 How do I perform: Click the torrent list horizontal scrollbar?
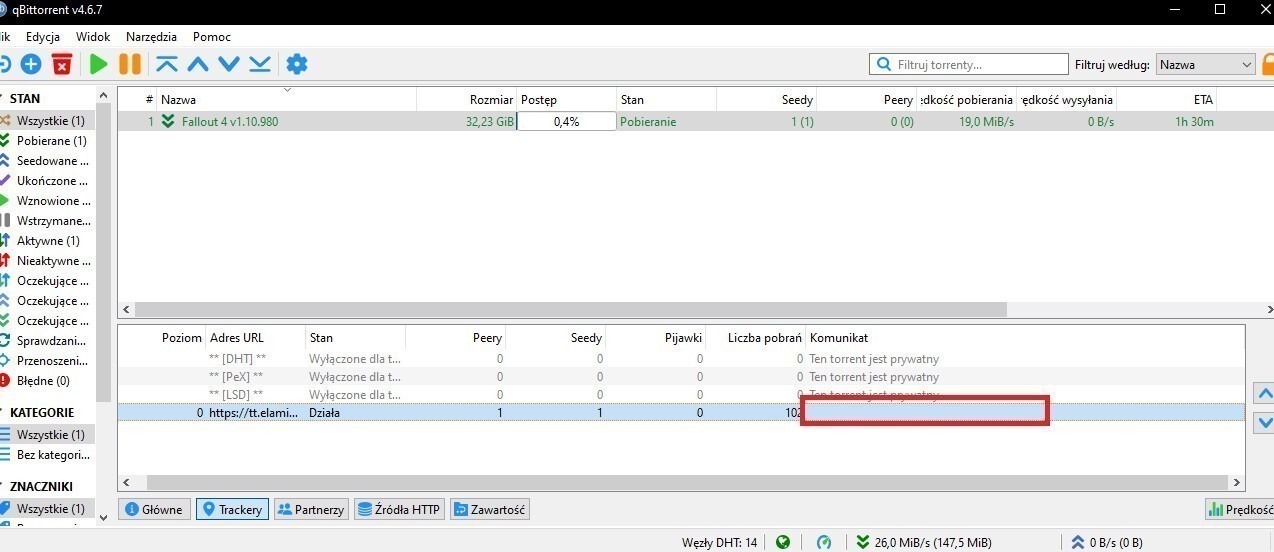coord(570,310)
